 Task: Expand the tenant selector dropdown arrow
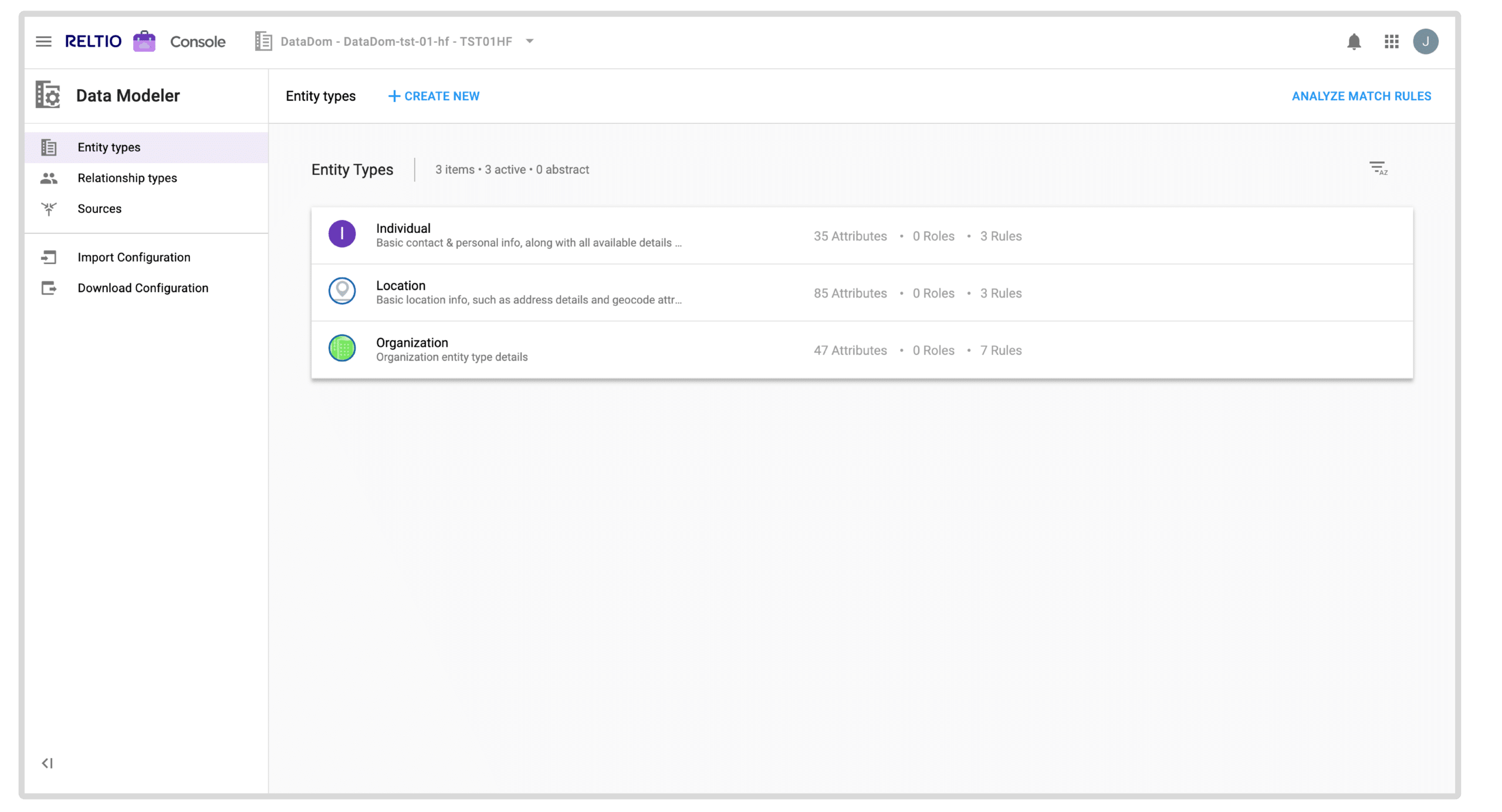(x=530, y=41)
